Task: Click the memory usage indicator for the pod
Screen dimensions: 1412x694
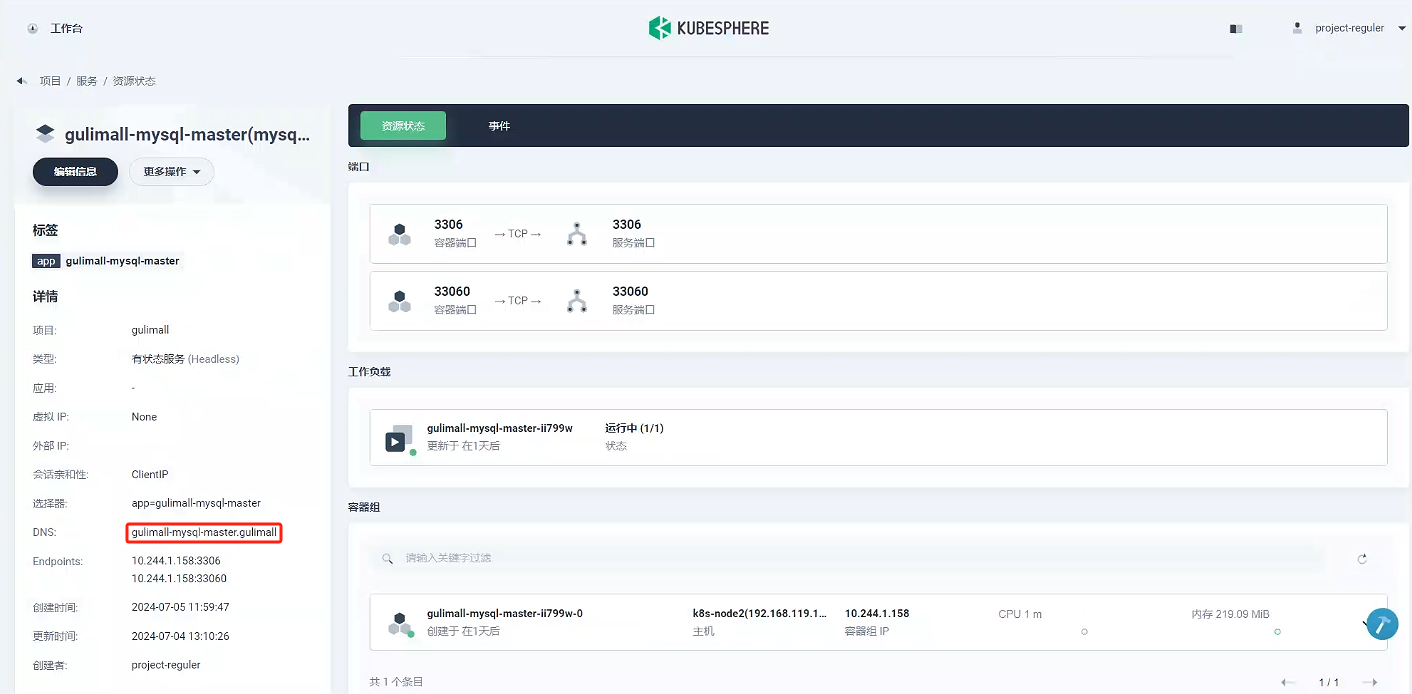Action: 1277,632
